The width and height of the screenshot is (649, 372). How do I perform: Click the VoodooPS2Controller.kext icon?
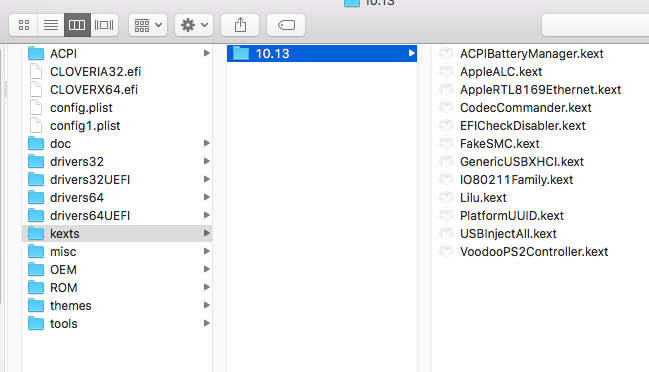click(446, 252)
